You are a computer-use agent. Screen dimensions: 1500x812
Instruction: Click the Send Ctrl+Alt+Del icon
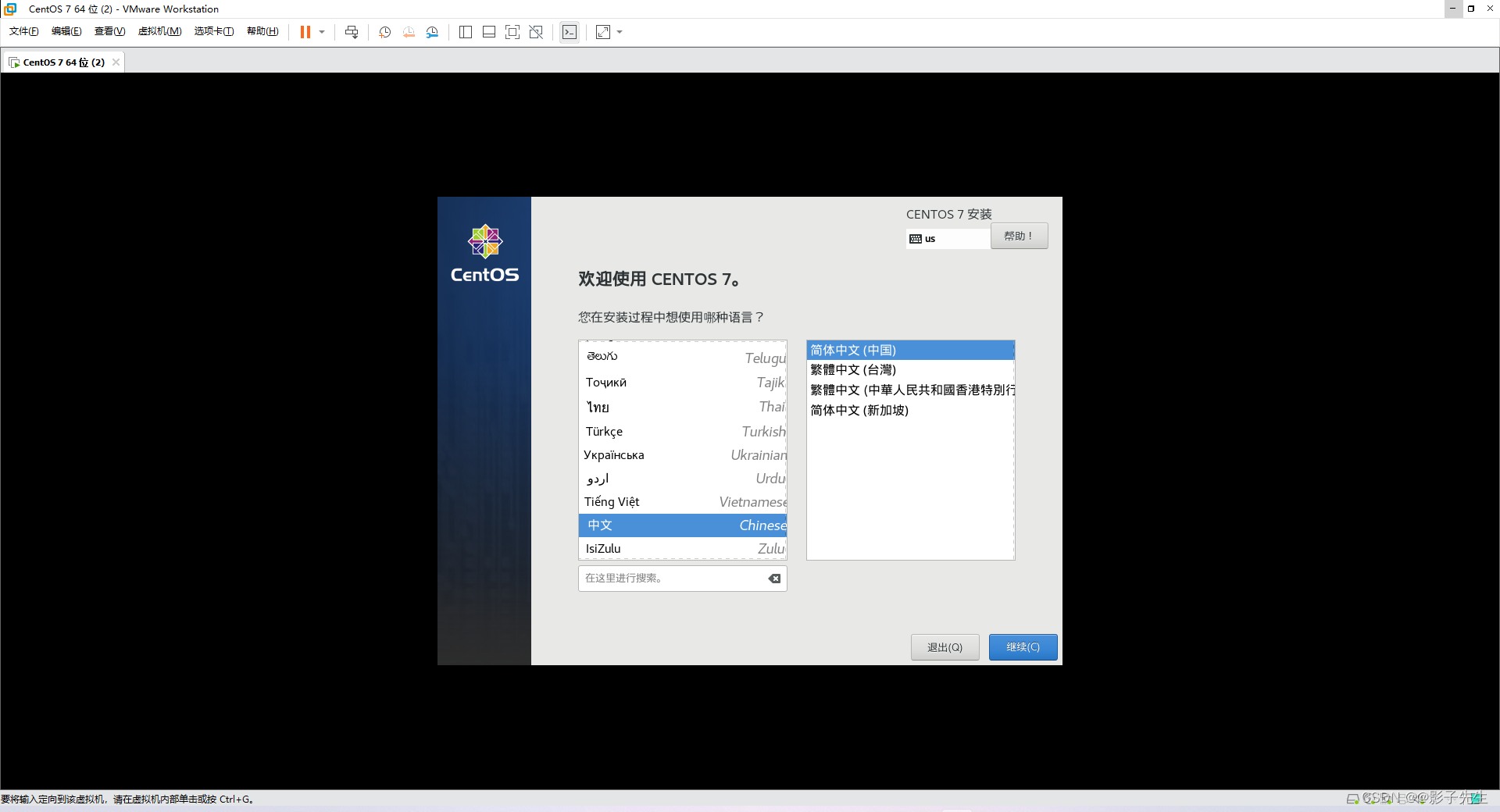[352, 32]
